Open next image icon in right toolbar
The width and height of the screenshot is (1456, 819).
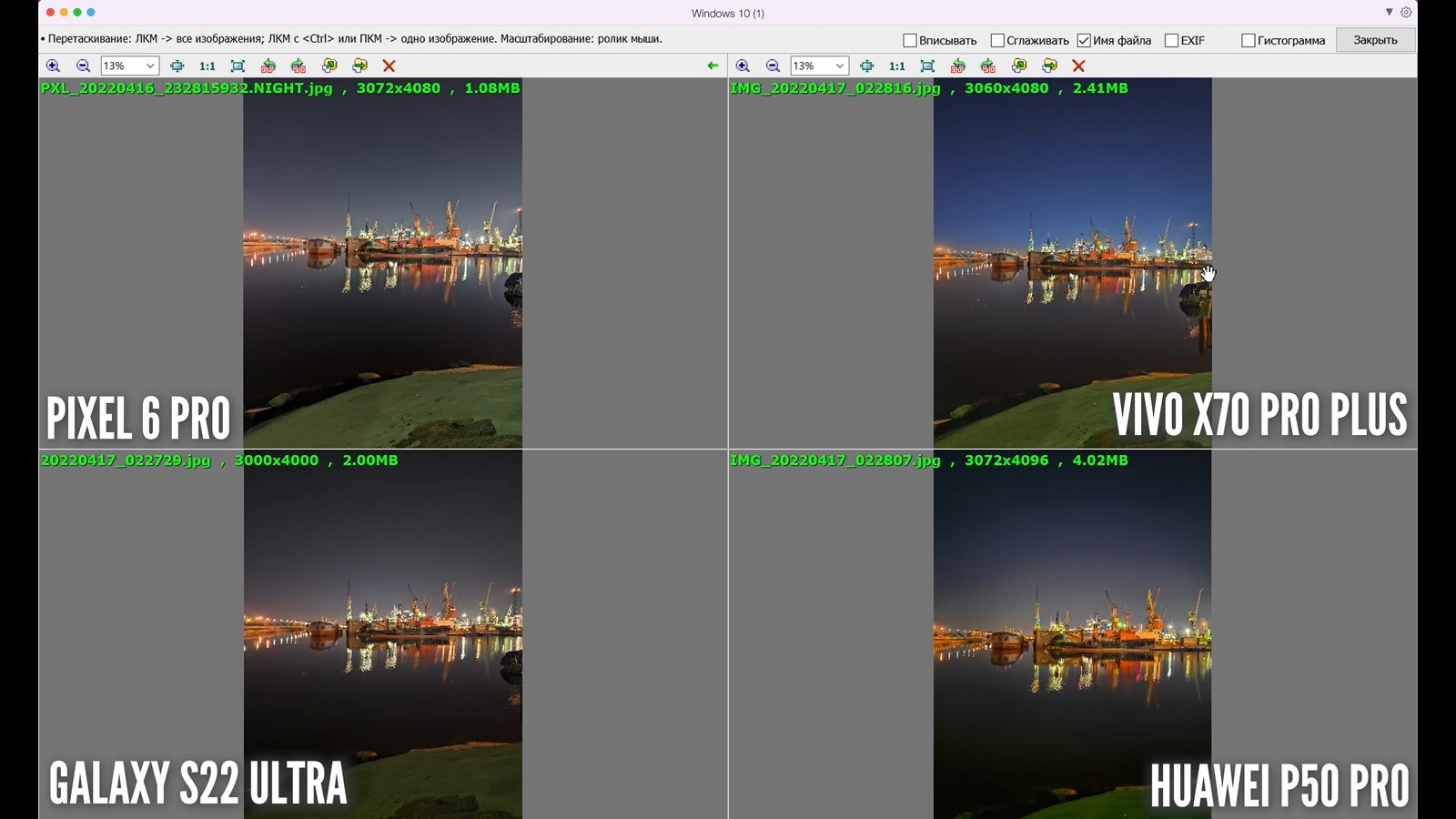pos(1050,66)
